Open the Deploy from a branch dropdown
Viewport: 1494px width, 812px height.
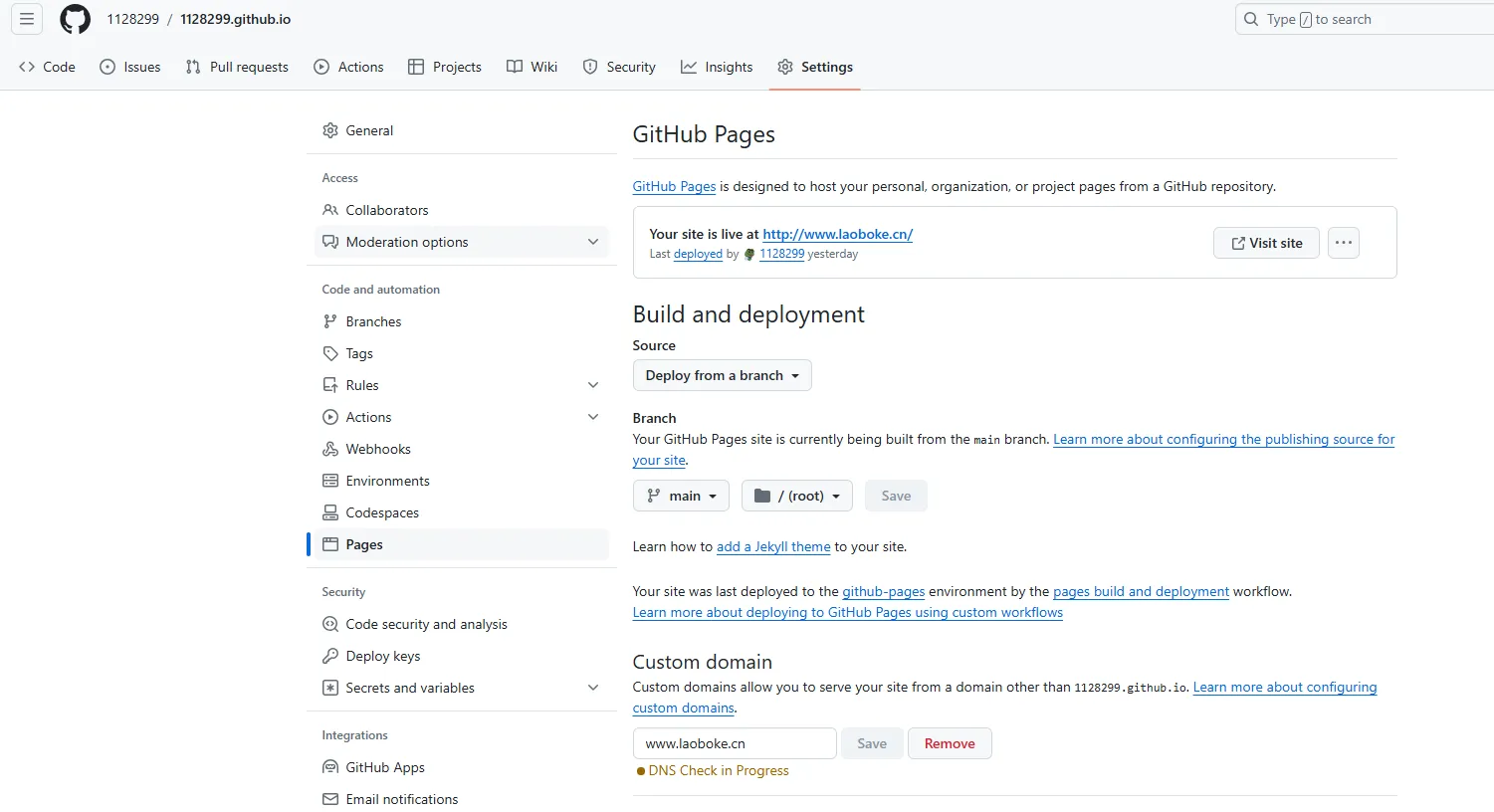(x=722, y=375)
